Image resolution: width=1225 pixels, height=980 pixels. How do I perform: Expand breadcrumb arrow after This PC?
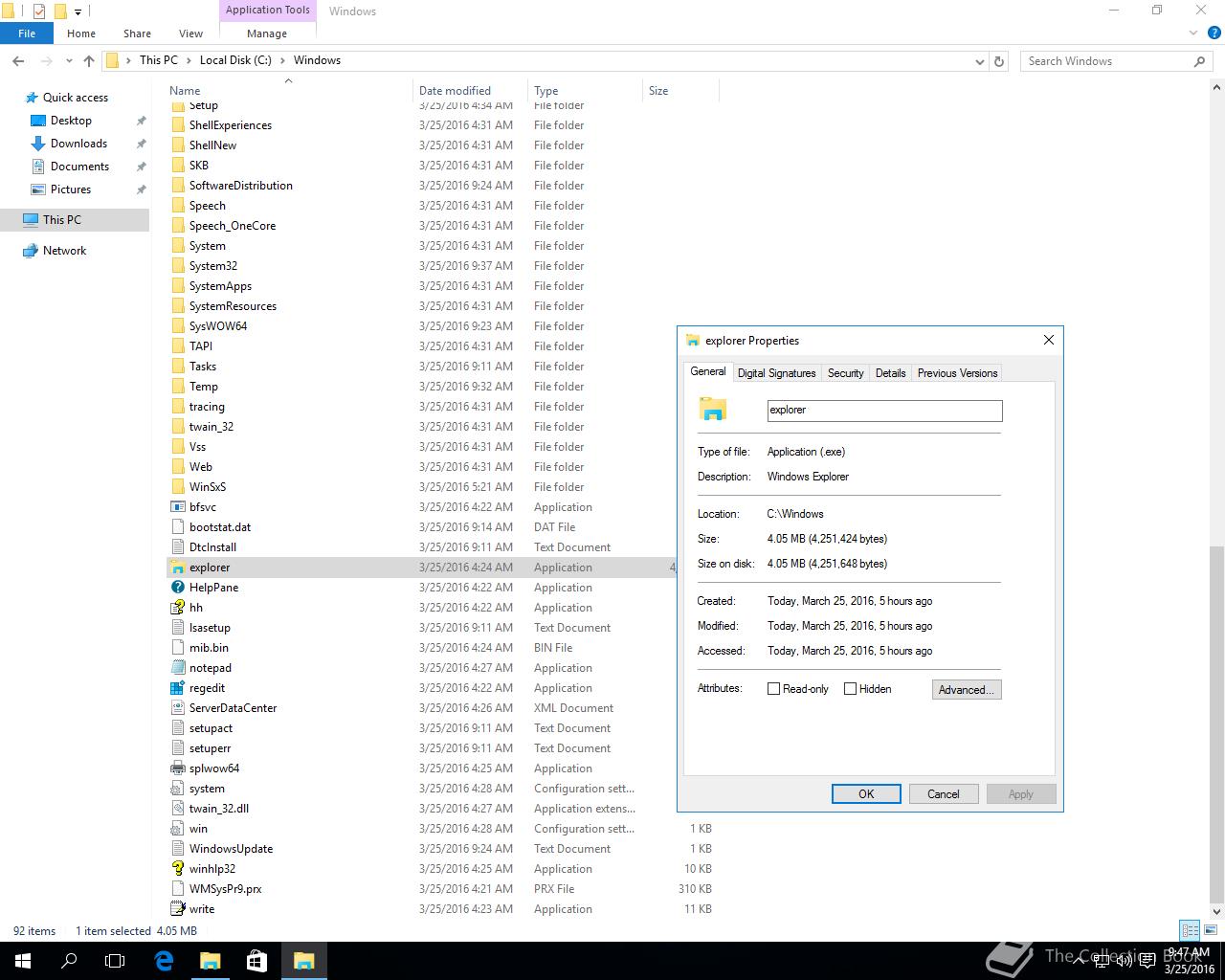(x=189, y=60)
